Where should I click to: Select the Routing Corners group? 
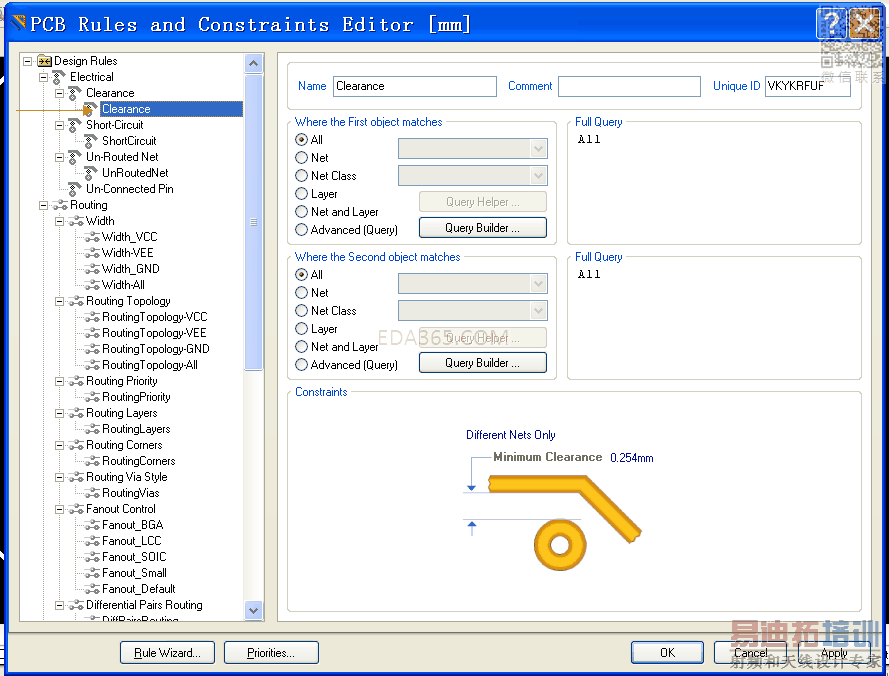(124, 445)
